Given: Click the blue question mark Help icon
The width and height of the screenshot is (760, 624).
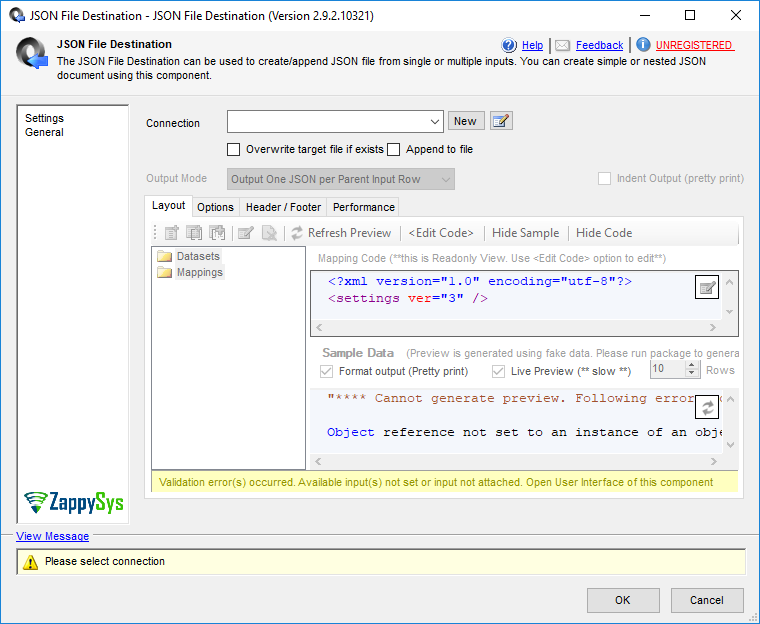Looking at the screenshot, I should click(509, 45).
